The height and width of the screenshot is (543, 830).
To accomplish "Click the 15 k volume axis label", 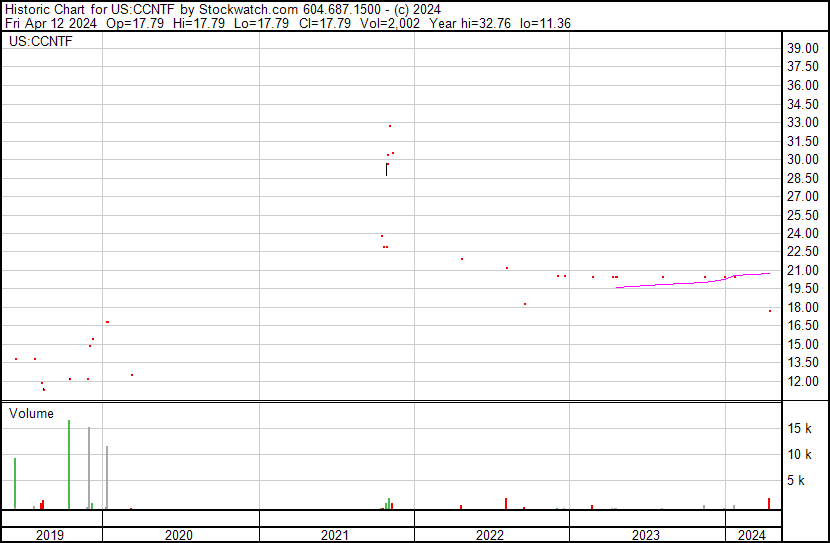I will click(799, 428).
